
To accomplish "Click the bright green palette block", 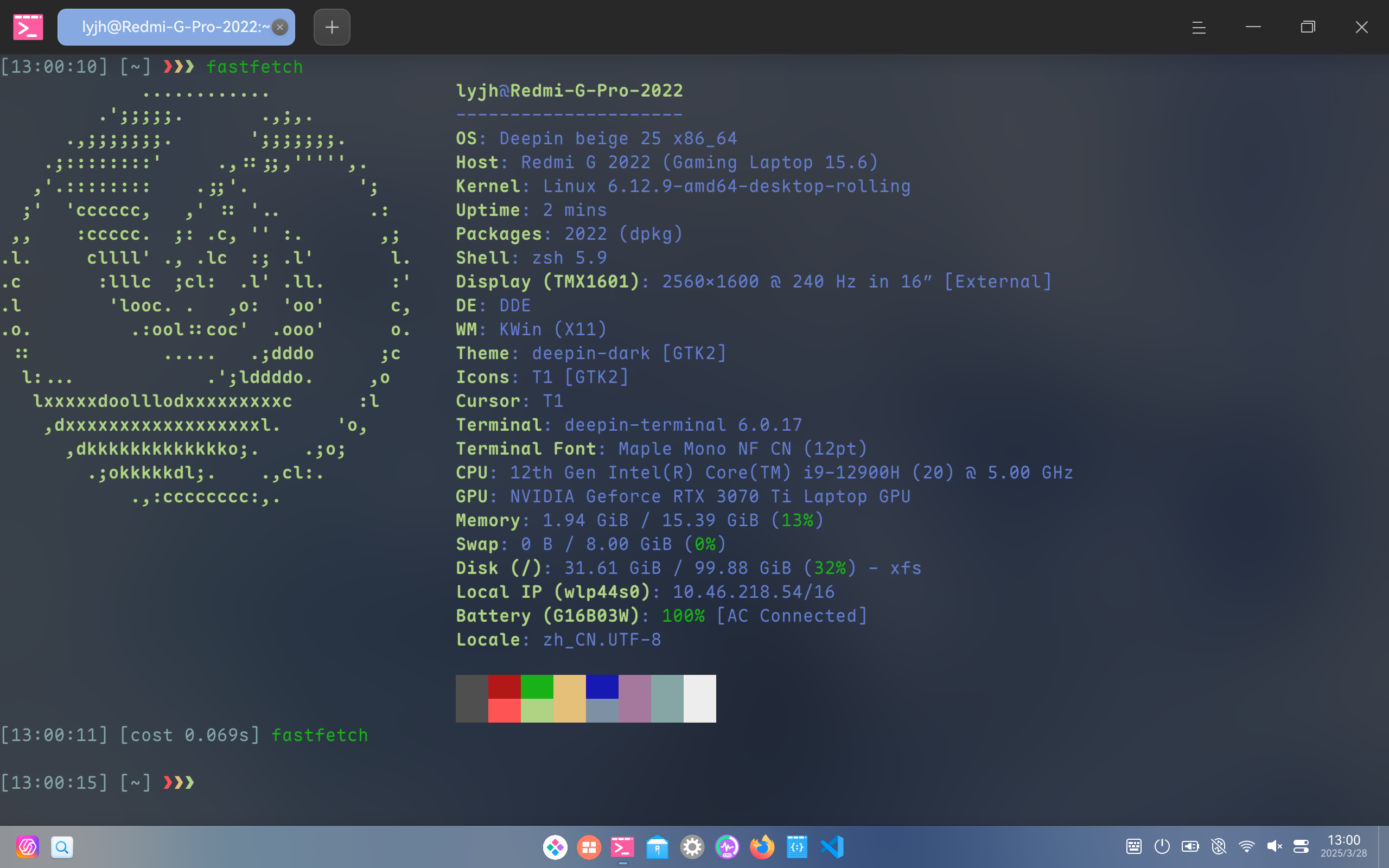I will [x=537, y=687].
